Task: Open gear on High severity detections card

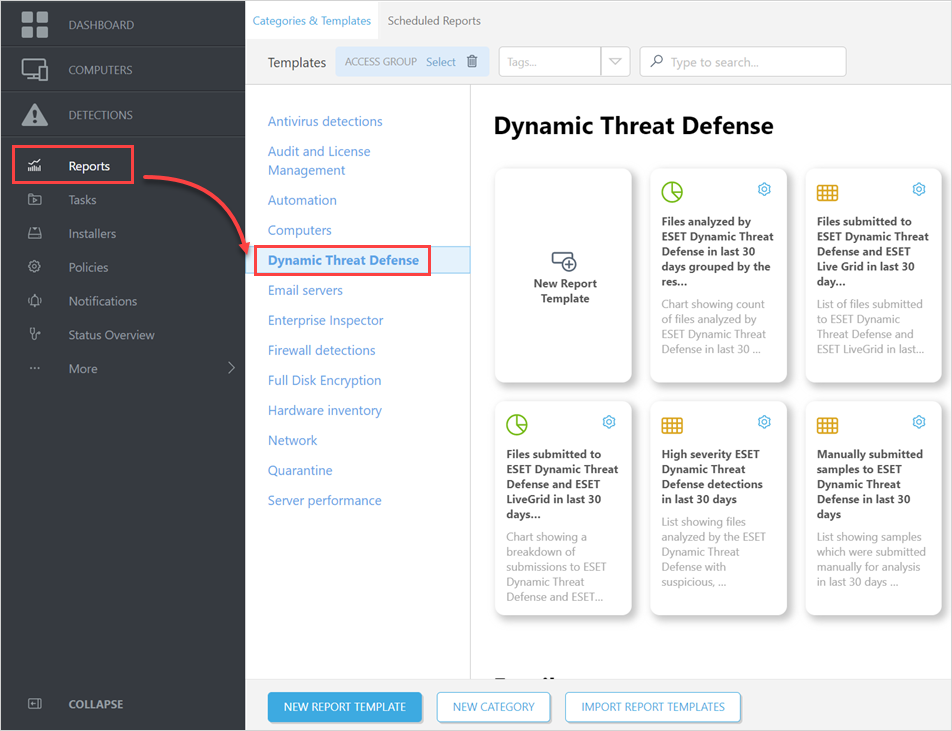Action: tap(764, 422)
